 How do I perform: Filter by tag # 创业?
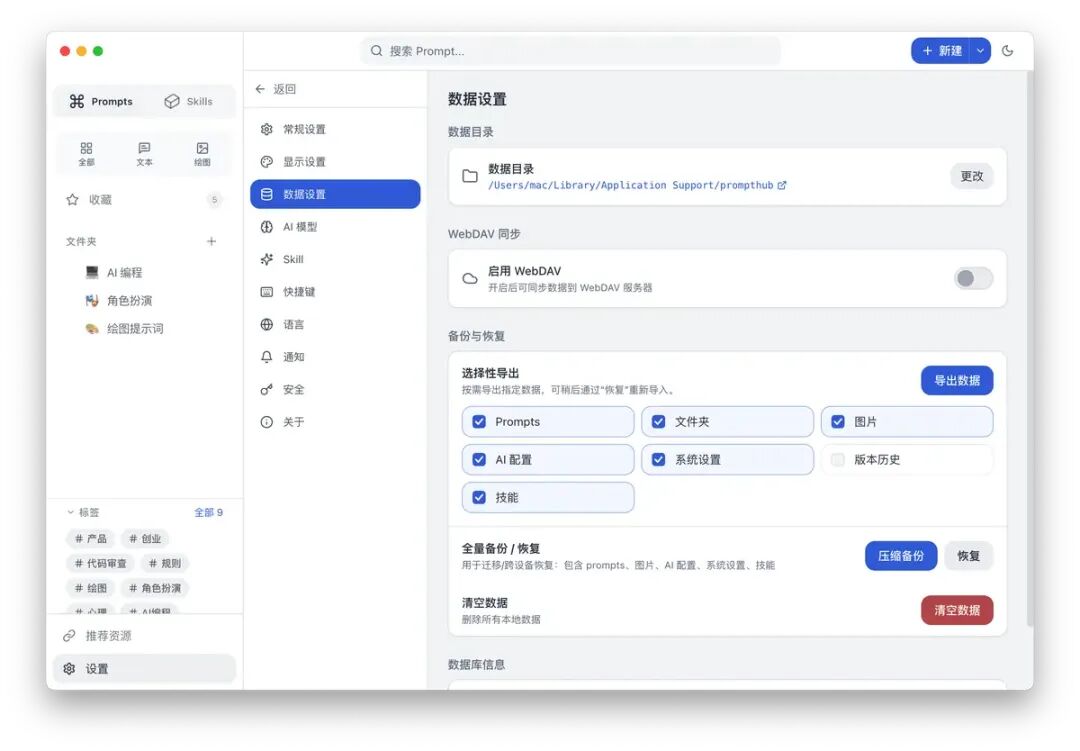point(145,539)
